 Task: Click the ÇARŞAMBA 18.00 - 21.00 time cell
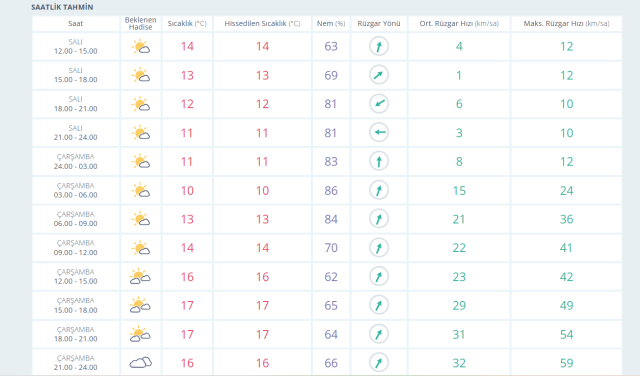click(76, 334)
